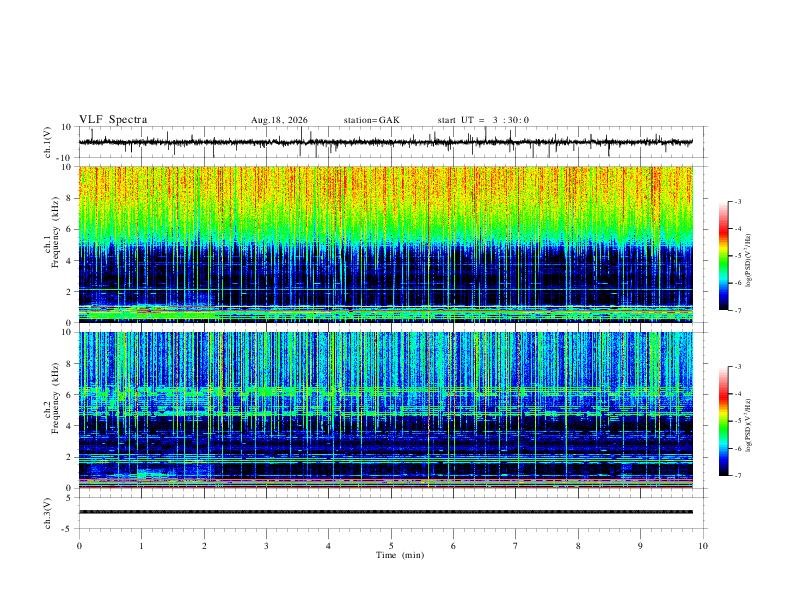792x612 pixels.
Task: Click the start UT time label
Action: click(483, 120)
